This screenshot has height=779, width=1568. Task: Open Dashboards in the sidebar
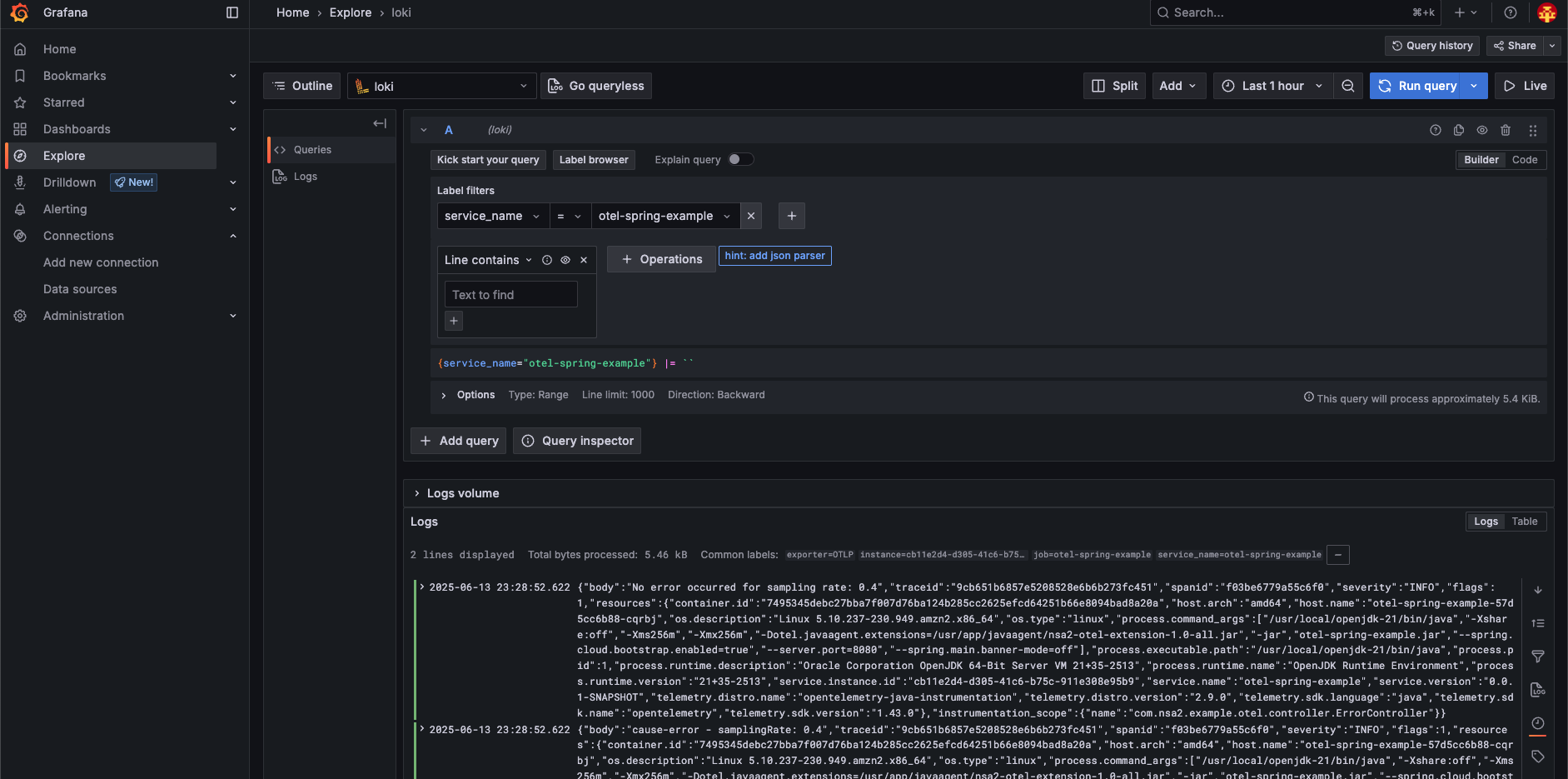point(77,129)
